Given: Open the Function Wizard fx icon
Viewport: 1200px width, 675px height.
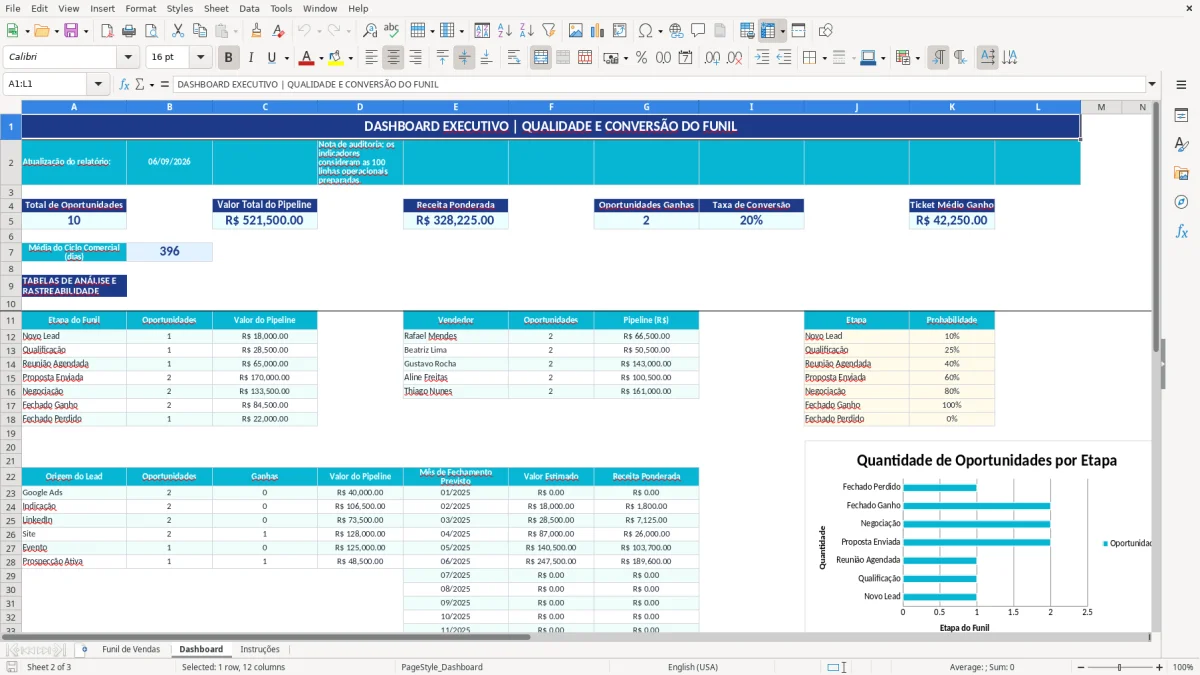Looking at the screenshot, I should click(x=125, y=84).
